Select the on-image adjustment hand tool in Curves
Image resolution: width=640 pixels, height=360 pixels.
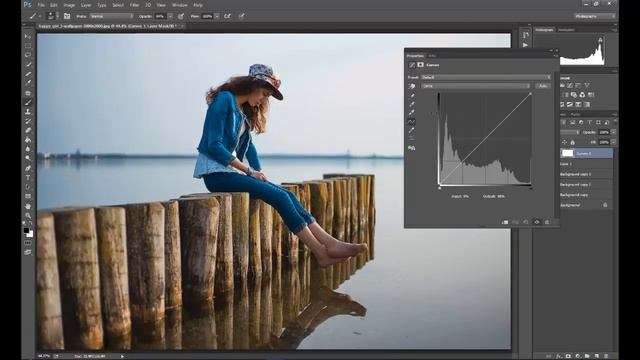(x=412, y=86)
